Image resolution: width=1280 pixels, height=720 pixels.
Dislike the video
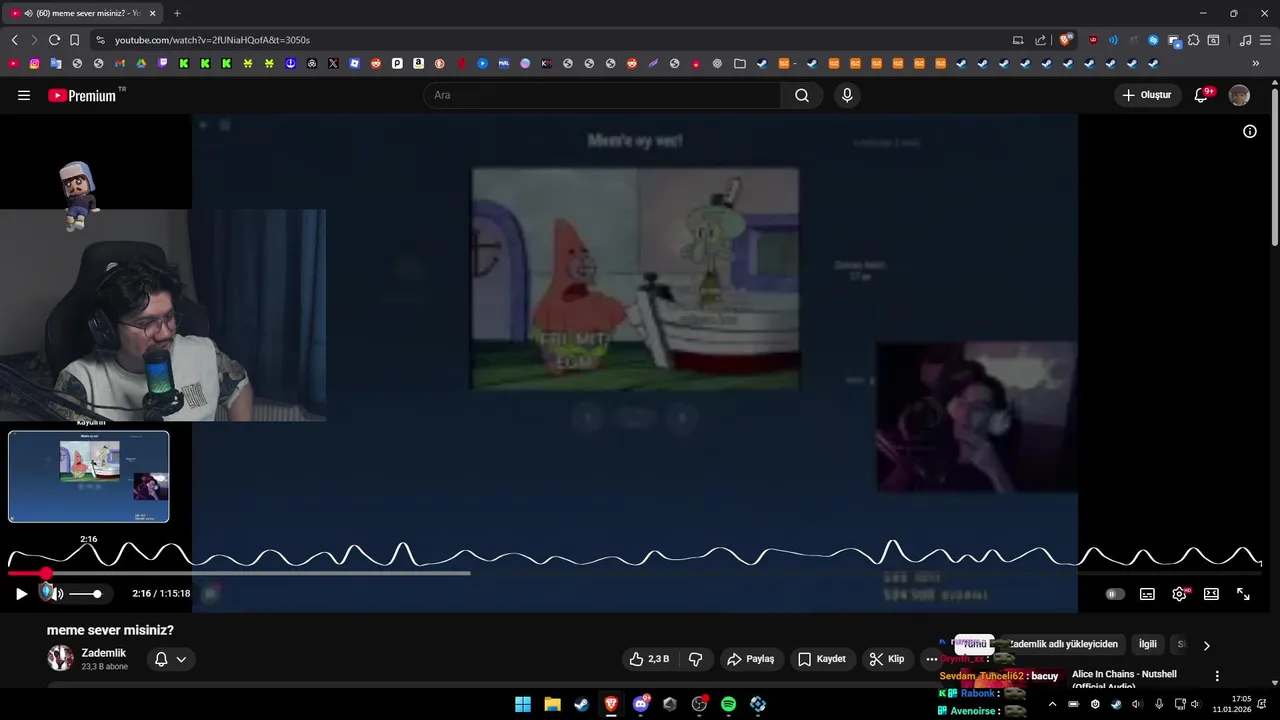[x=695, y=659]
